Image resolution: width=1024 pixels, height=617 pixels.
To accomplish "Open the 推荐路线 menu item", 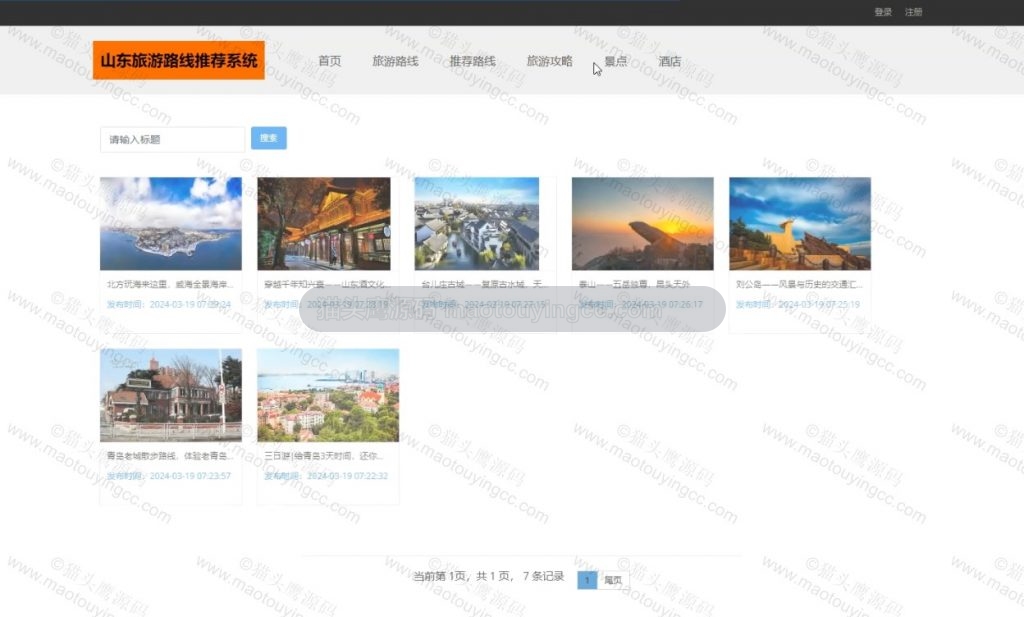I will point(472,61).
